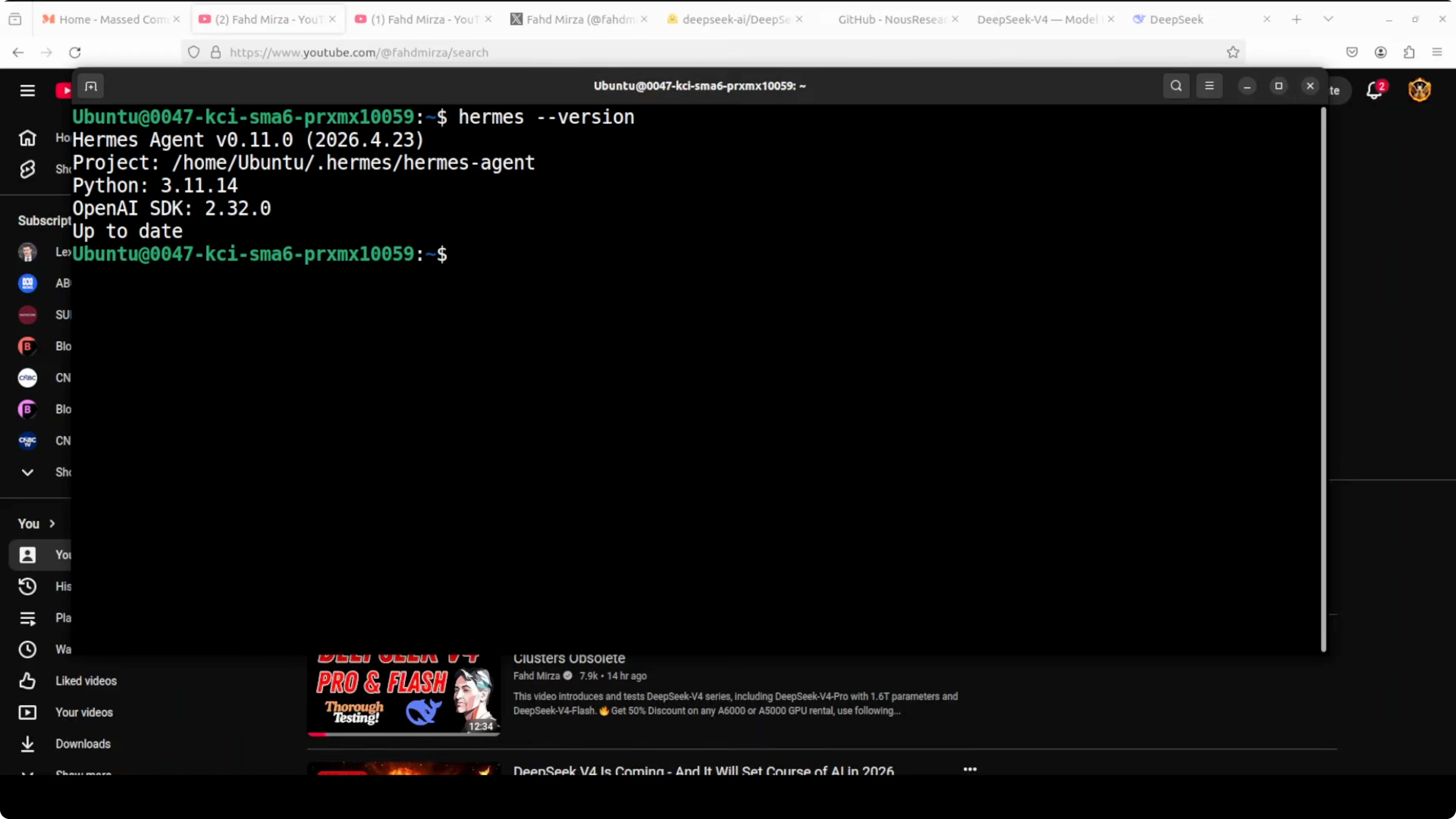Image resolution: width=1456 pixels, height=819 pixels.
Task: Click the YouTube URL address field
Action: 678,53
